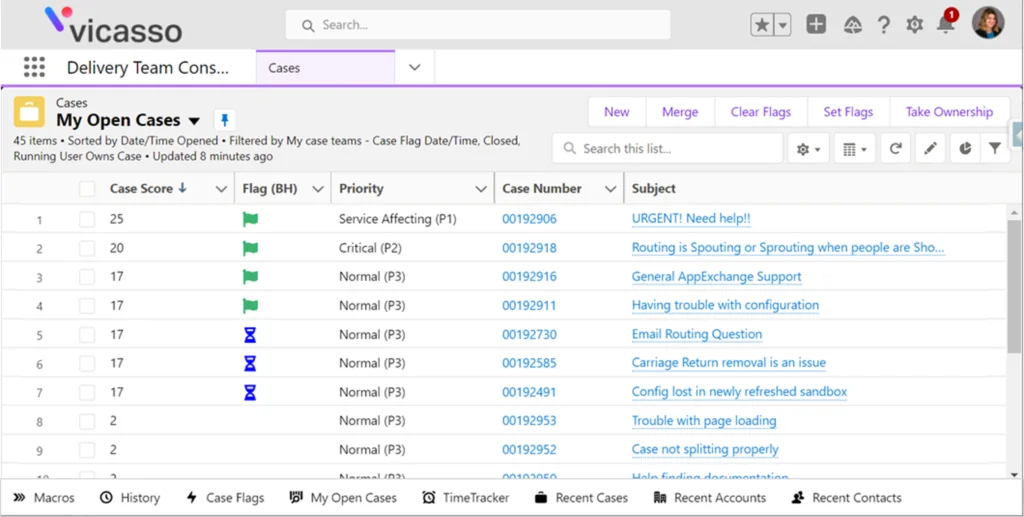Edit list with the pencil icon
Image resolution: width=1024 pixels, height=517 pixels.
930,149
